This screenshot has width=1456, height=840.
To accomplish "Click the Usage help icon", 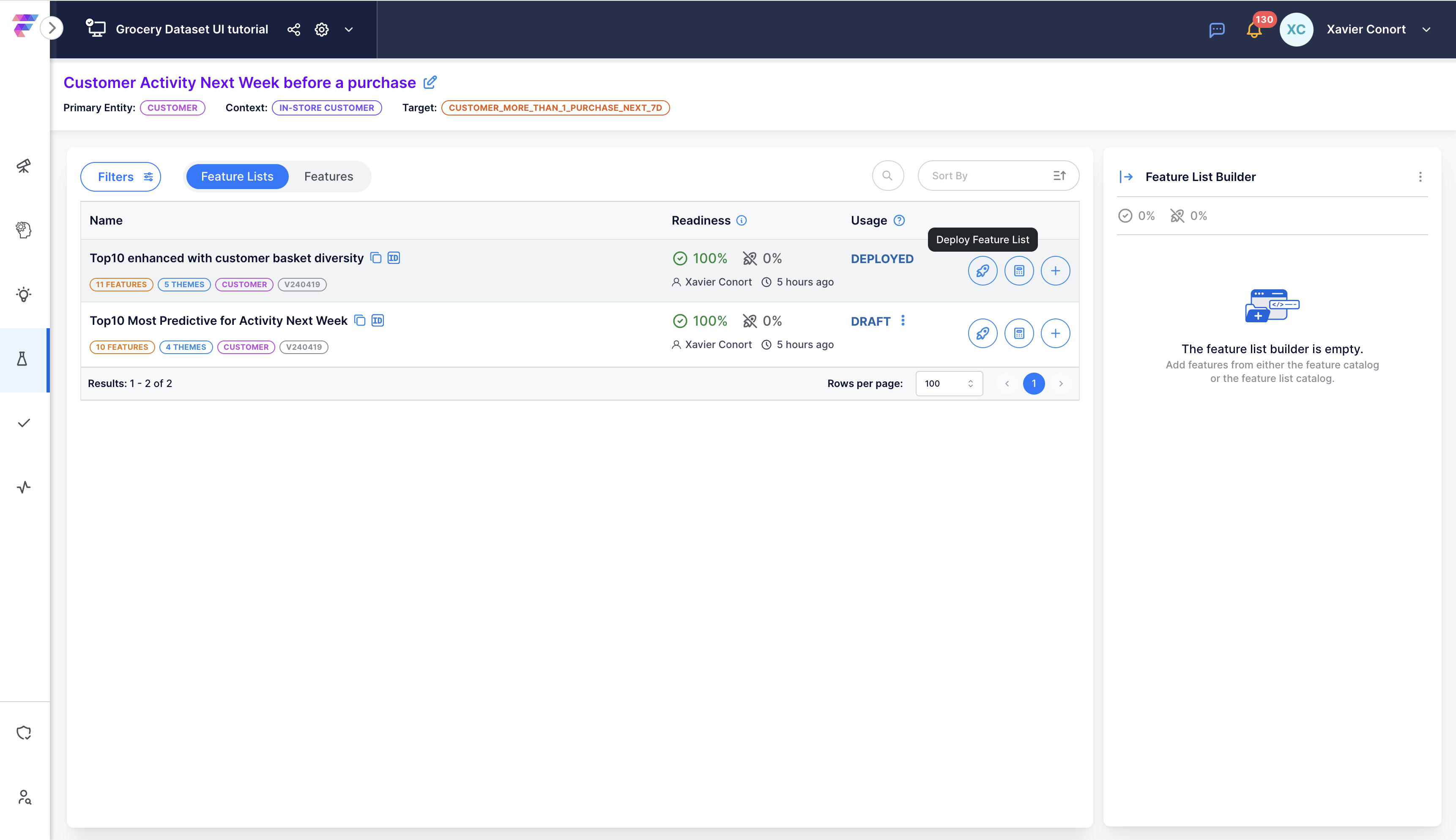I will tap(899, 220).
